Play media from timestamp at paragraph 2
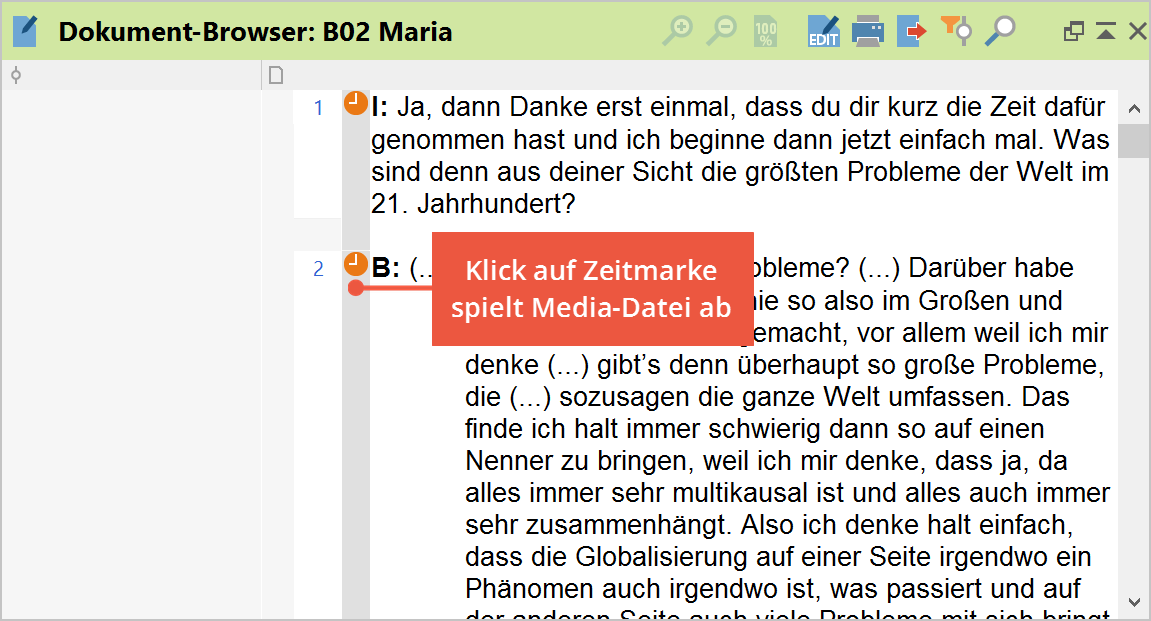 (355, 264)
